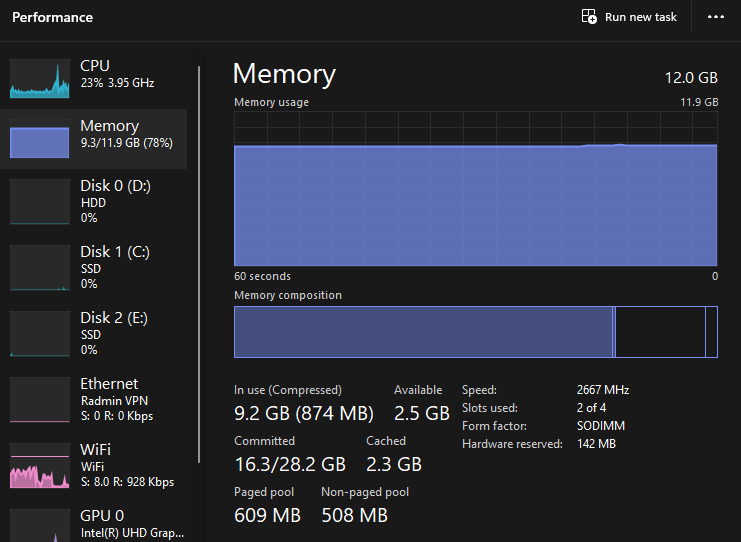Click the Memory 9.3/11.9 GB entry text

(126, 143)
